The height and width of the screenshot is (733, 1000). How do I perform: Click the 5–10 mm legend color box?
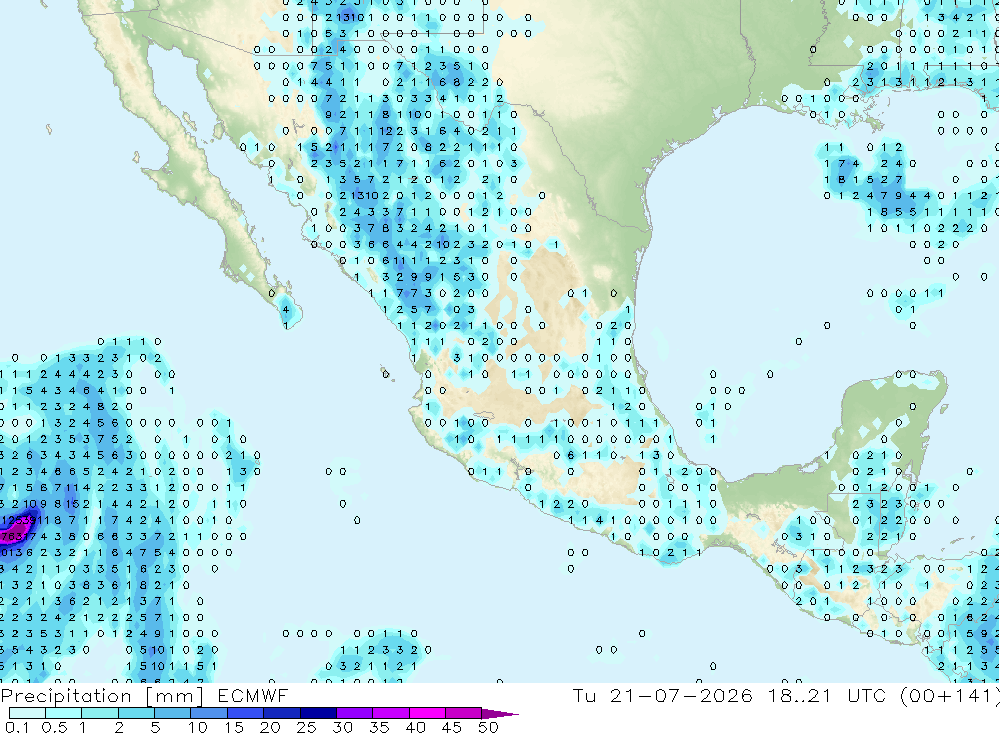click(x=173, y=713)
